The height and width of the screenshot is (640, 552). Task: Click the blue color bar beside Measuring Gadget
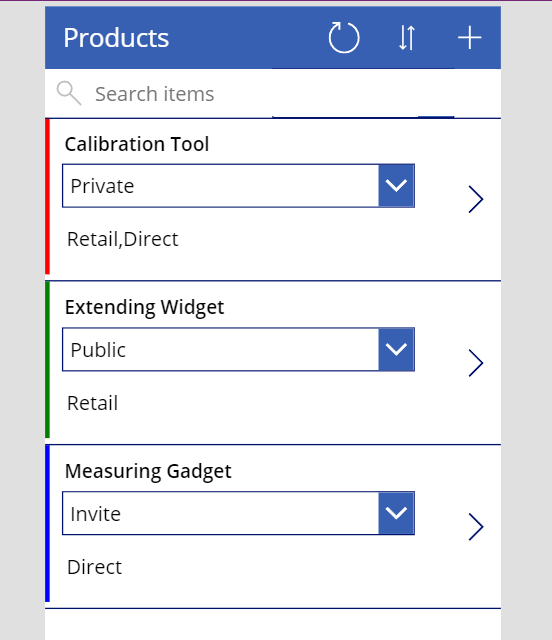pyautogui.click(x=47, y=524)
